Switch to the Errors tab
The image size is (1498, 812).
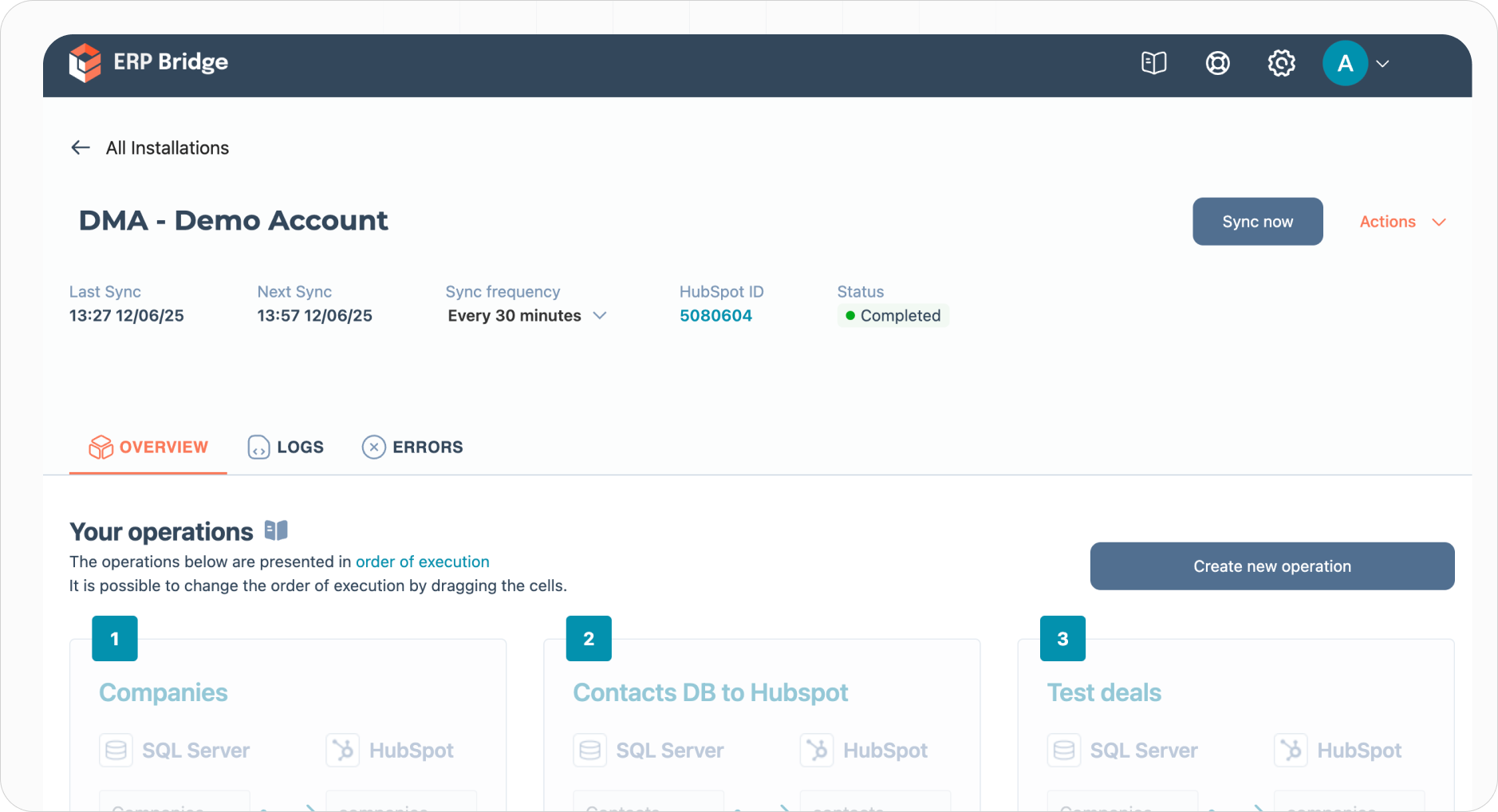click(412, 447)
